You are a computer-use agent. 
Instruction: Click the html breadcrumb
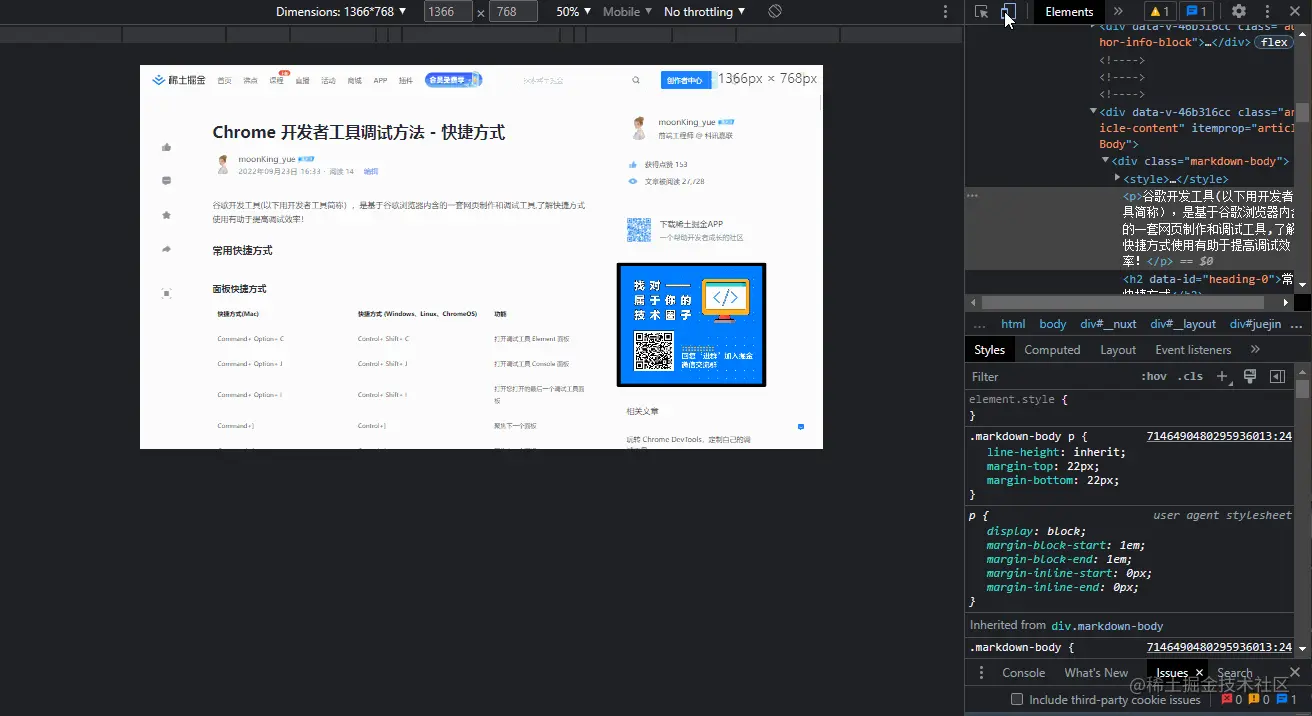click(1013, 324)
